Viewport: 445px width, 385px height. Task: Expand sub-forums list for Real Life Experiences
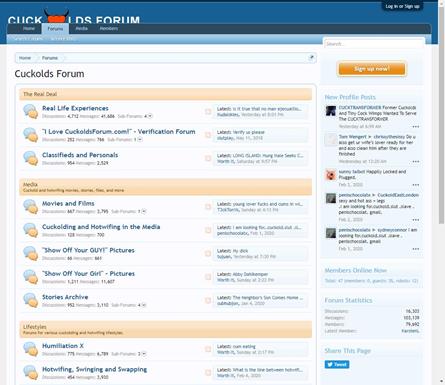click(x=150, y=116)
